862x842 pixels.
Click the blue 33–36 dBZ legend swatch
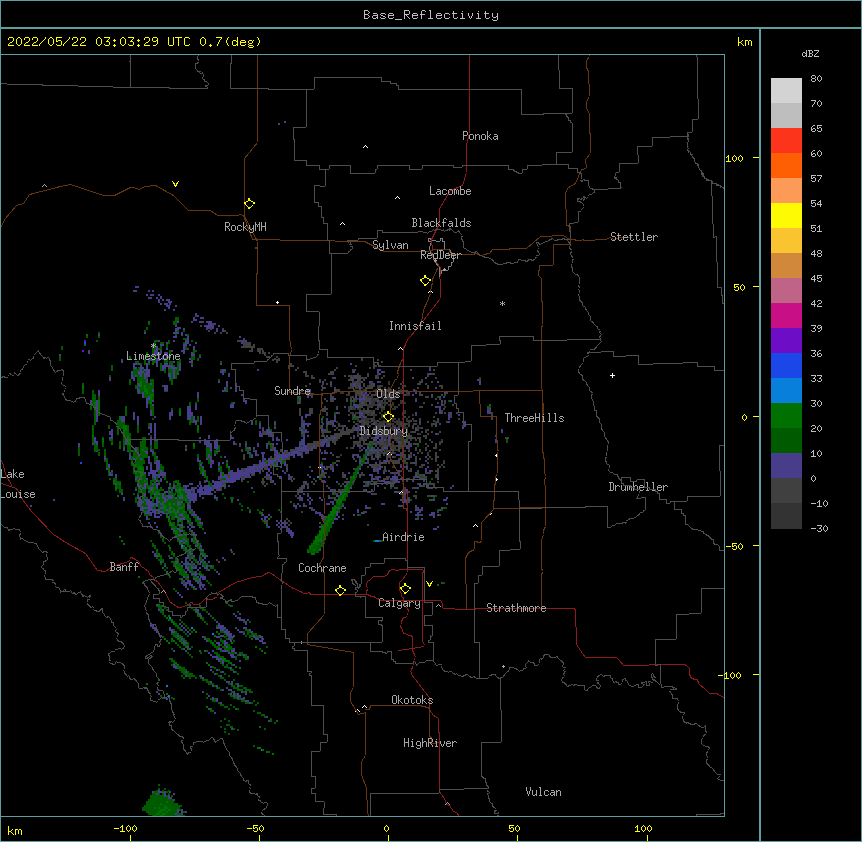click(x=786, y=365)
